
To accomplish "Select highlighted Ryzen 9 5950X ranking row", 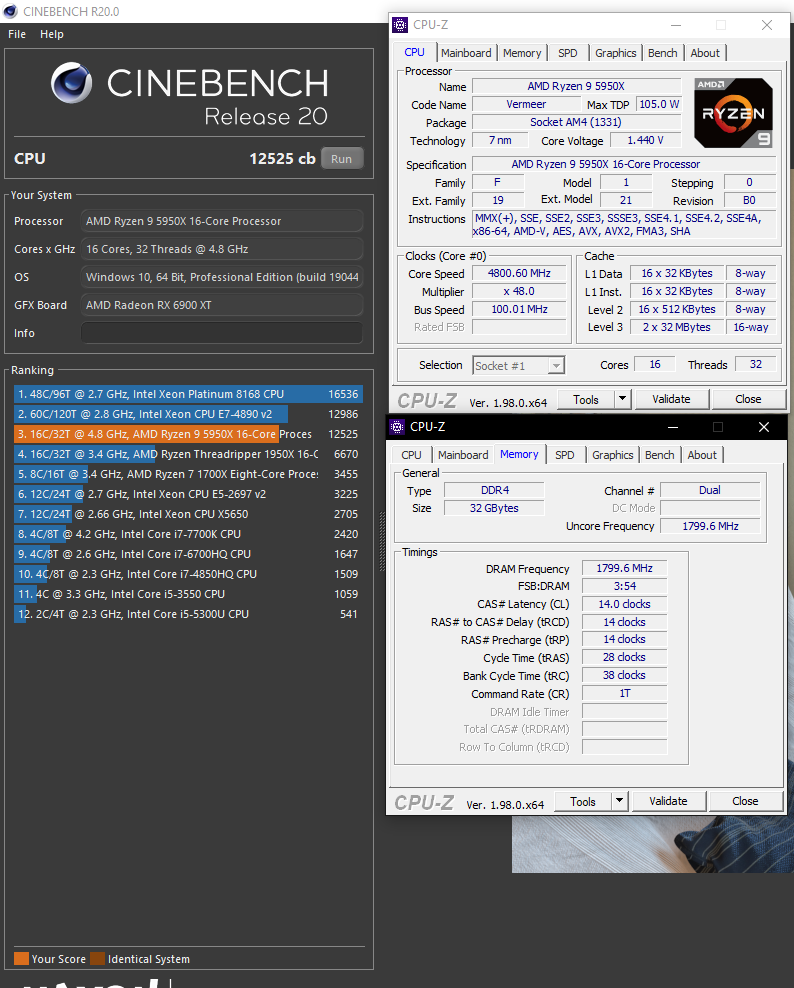I will (x=188, y=434).
